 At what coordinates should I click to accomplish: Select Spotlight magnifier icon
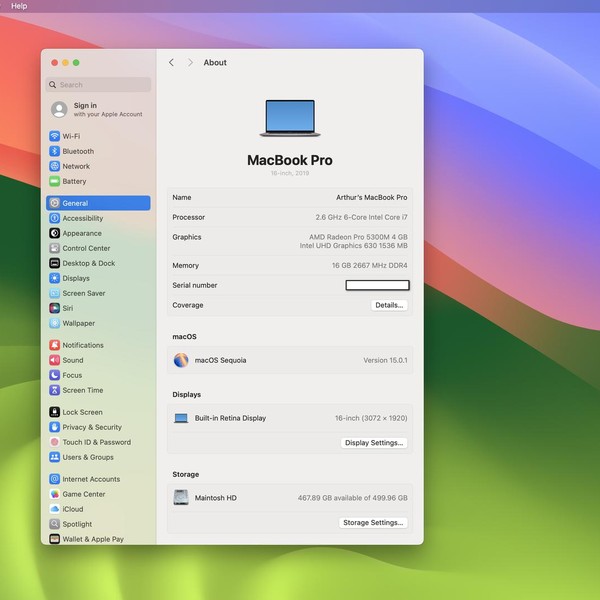[x=54, y=524]
